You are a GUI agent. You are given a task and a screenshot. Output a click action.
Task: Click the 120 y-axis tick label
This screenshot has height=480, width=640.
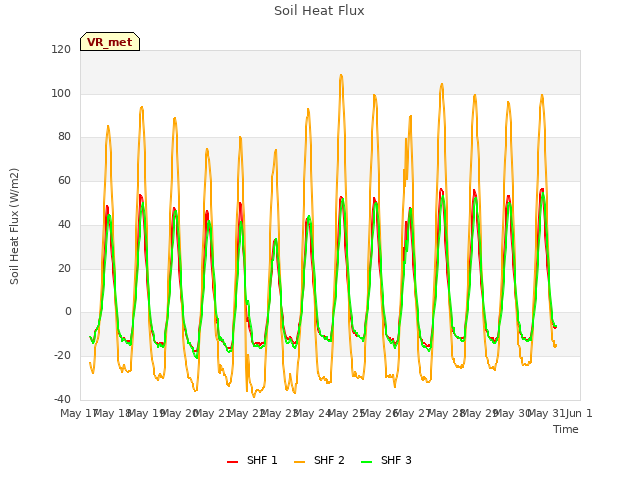coord(61,49)
